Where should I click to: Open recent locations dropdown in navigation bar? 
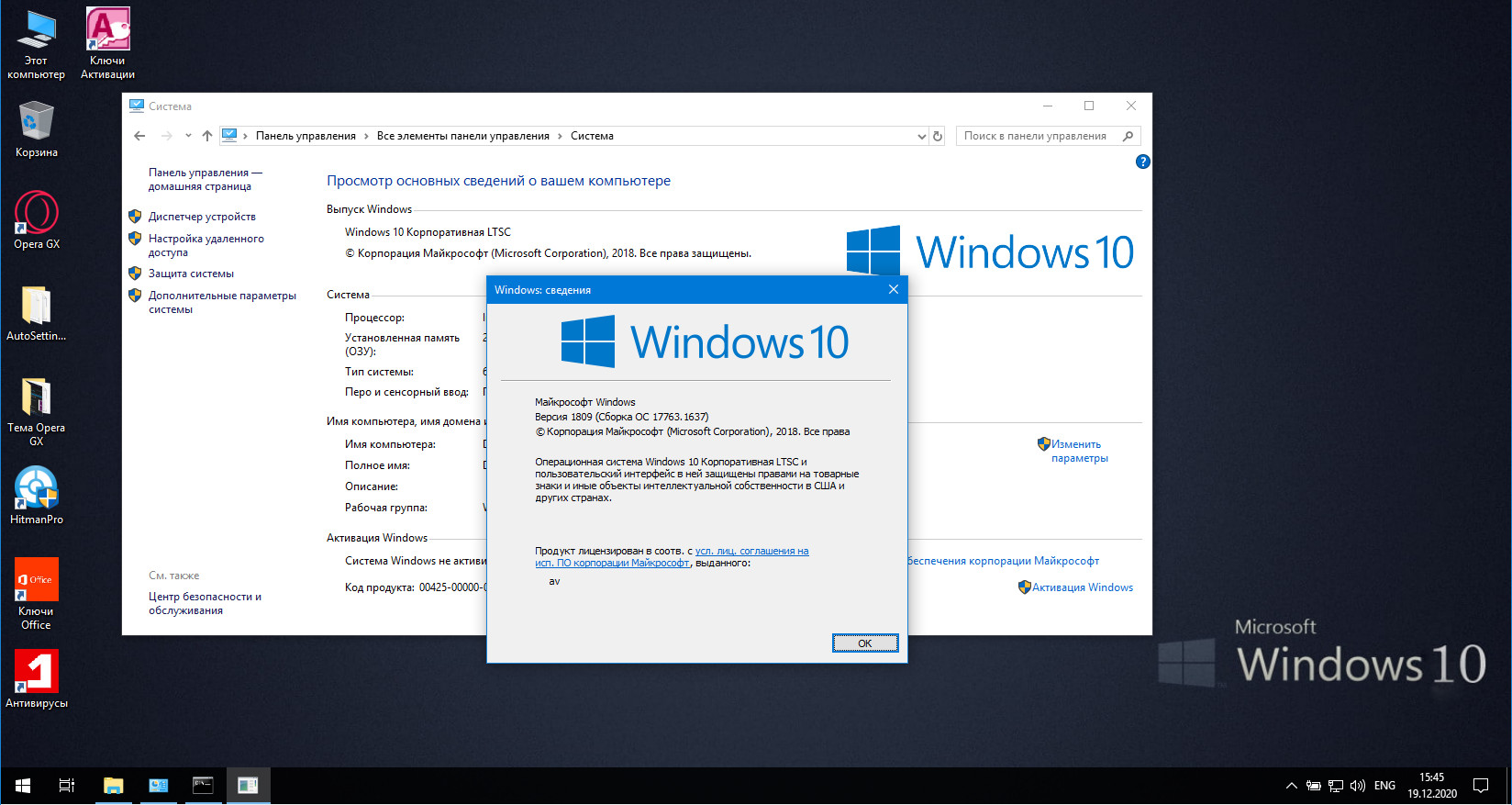[x=188, y=136]
